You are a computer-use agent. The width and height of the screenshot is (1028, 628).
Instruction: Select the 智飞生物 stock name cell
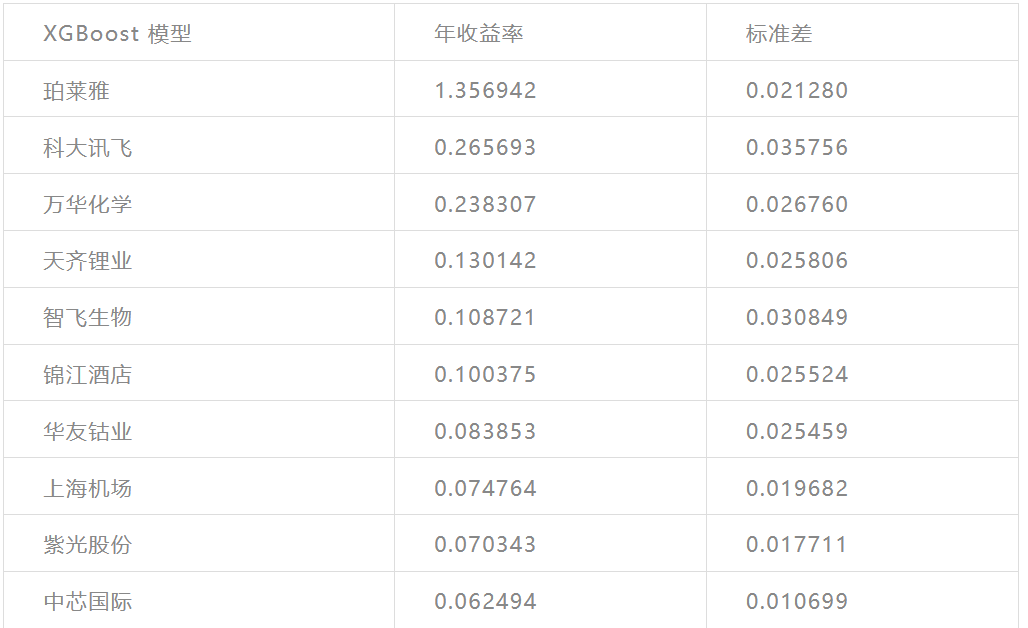(88, 318)
